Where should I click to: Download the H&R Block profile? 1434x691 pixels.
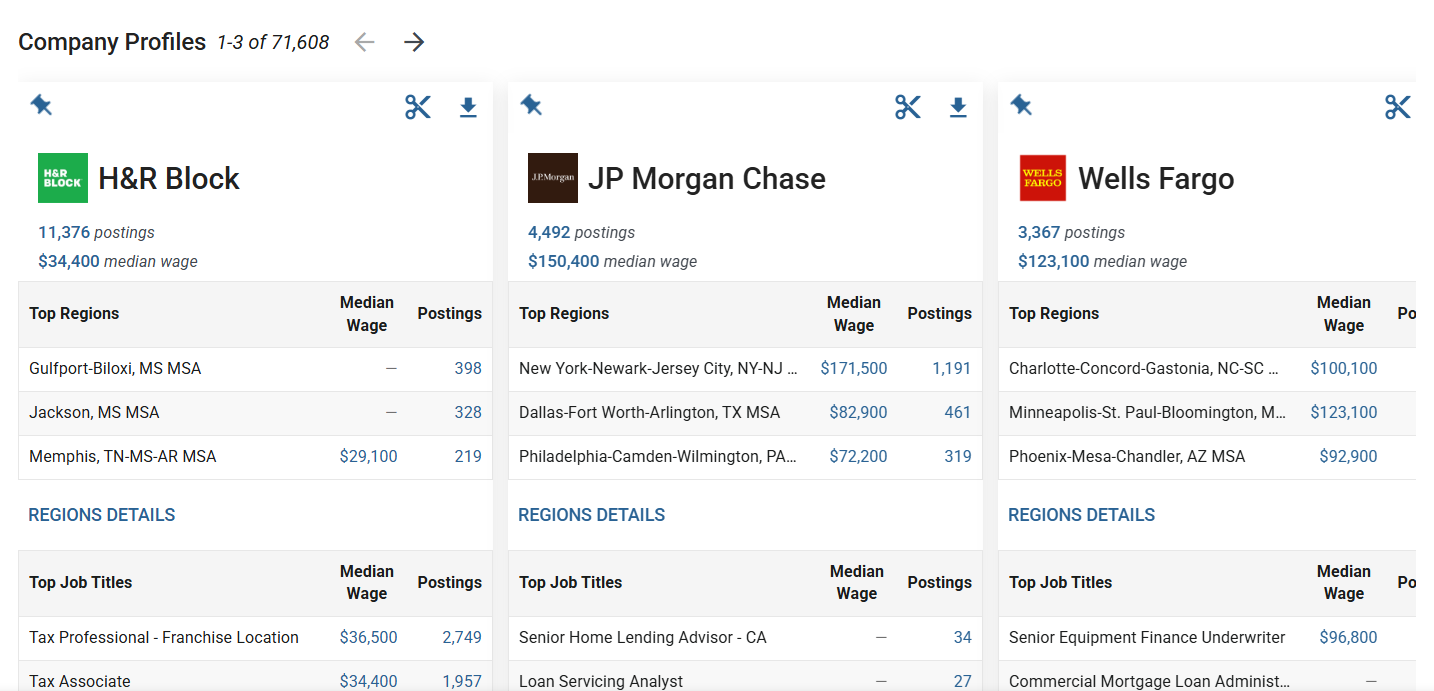pyautogui.click(x=468, y=108)
